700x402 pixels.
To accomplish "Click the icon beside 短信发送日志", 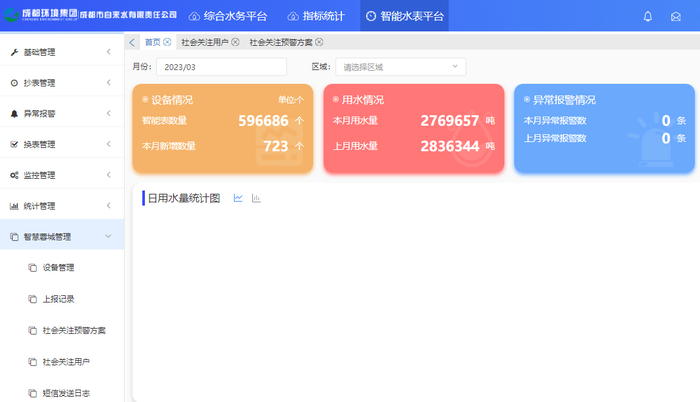I will [33, 393].
